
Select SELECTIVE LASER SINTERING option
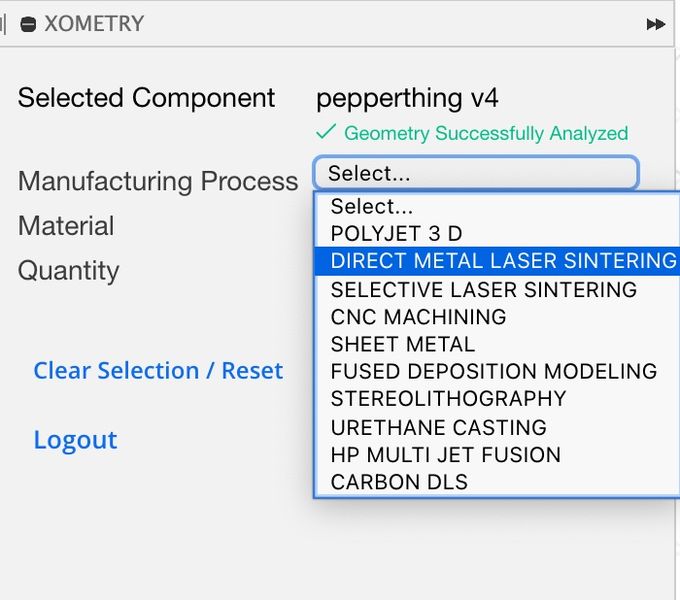click(483, 290)
